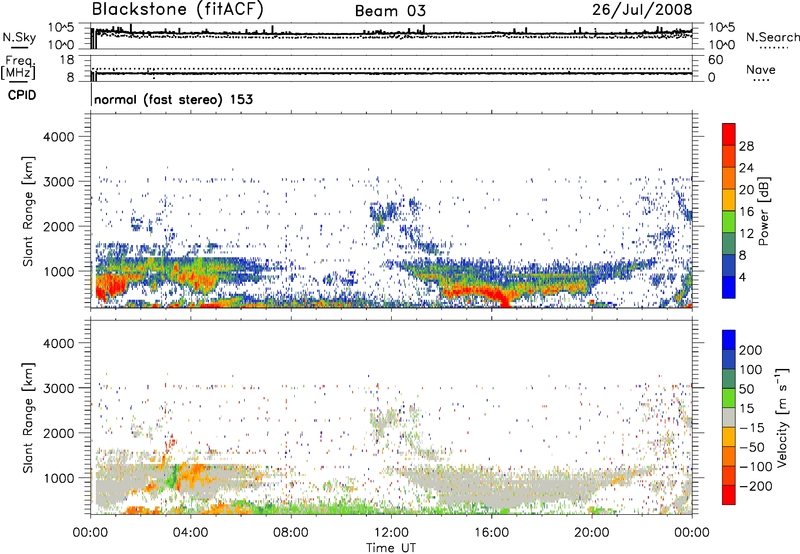Click the 12:00 time axis label
This screenshot has height=554, width=800.
(x=391, y=533)
